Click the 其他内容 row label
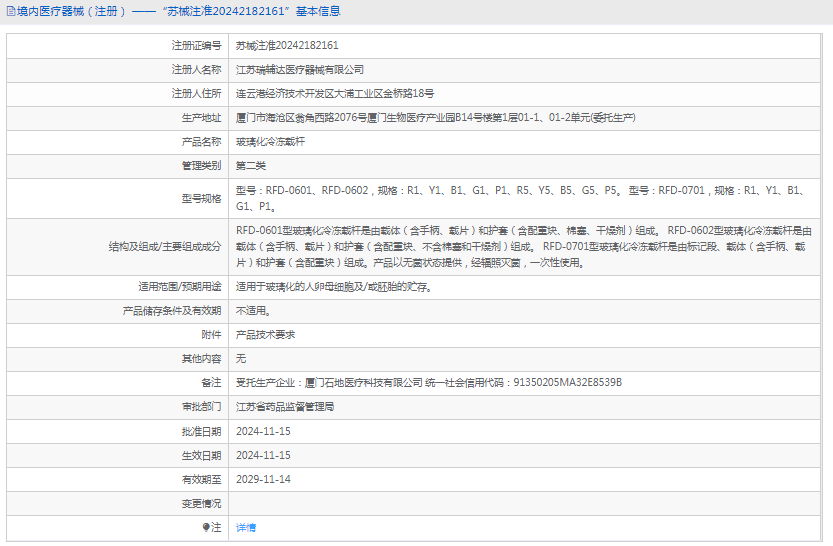 [201, 359]
